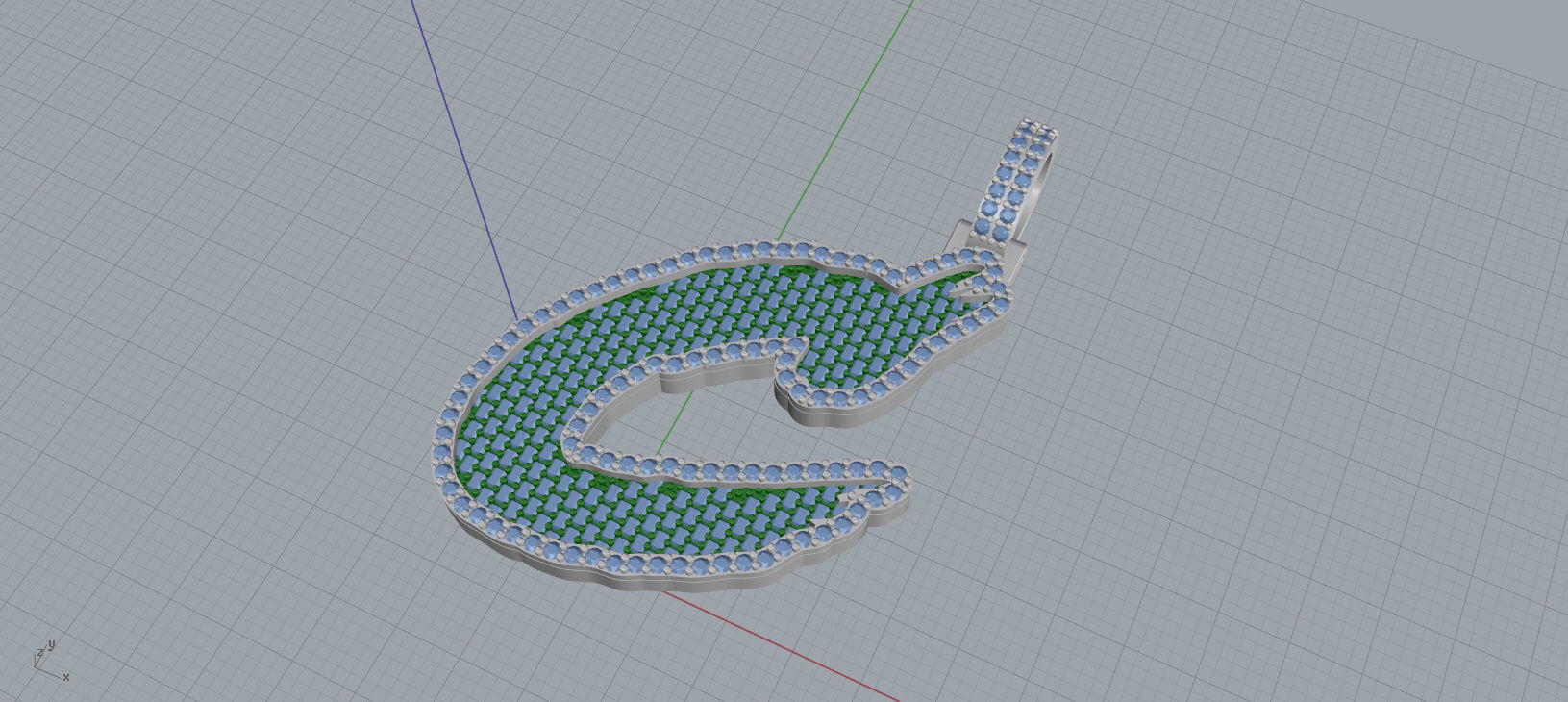Click the world axis icon in the corner
1568x702 pixels.
point(50,660)
